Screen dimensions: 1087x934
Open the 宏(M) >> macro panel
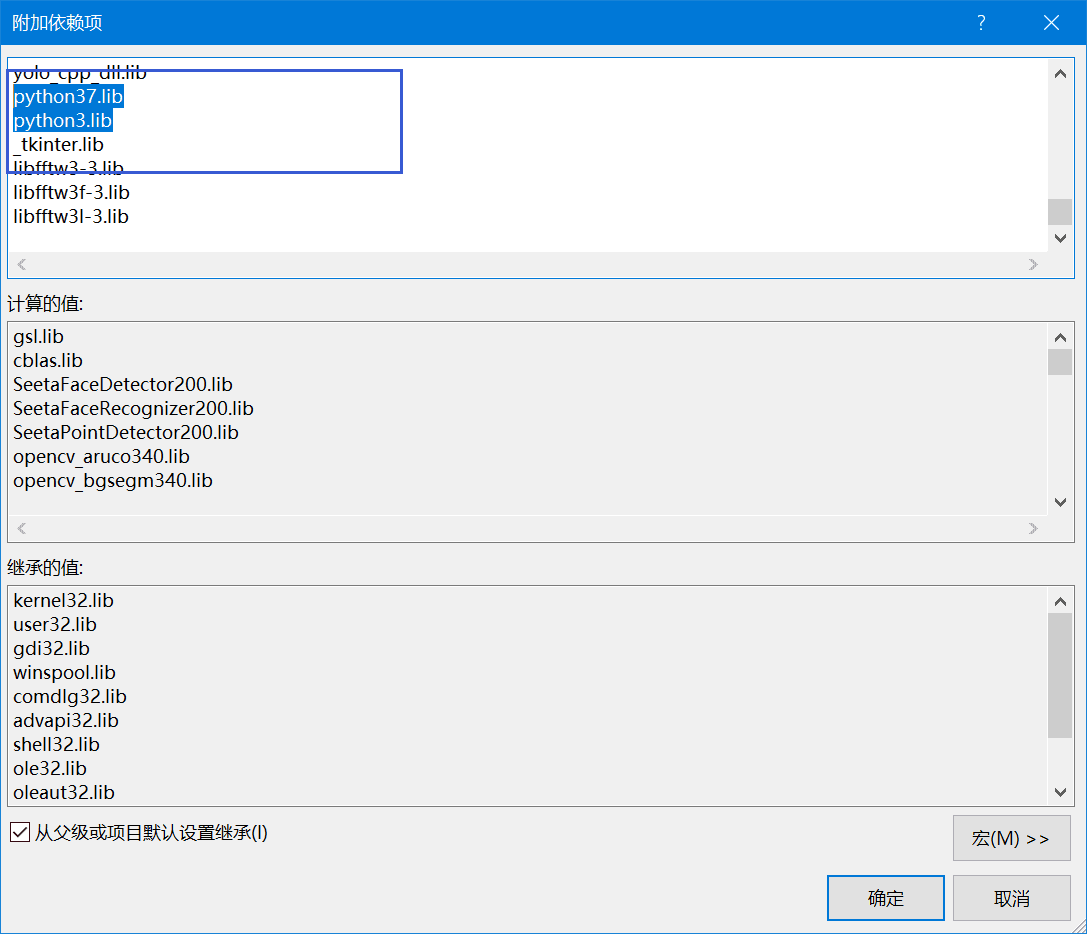1011,838
